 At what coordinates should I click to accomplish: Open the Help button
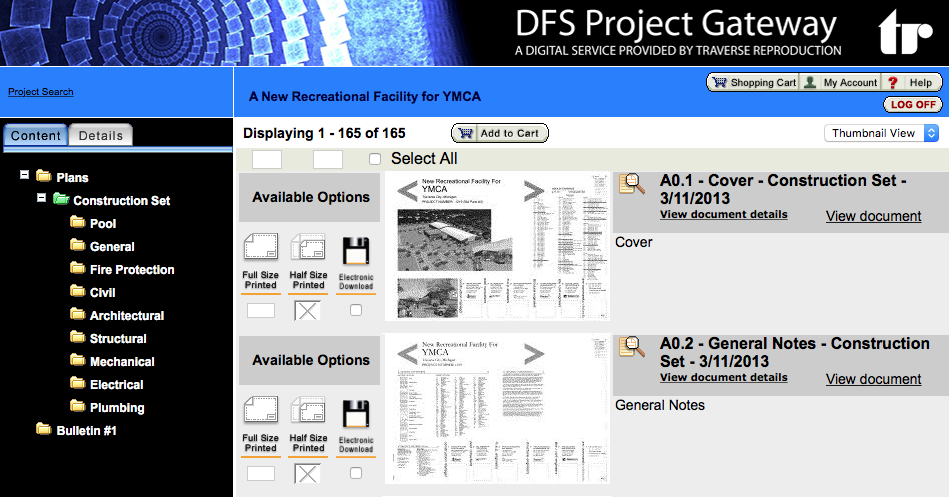911,82
